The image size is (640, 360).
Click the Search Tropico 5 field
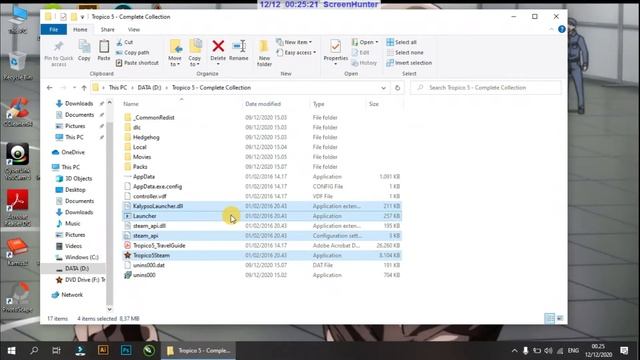click(x=486, y=88)
